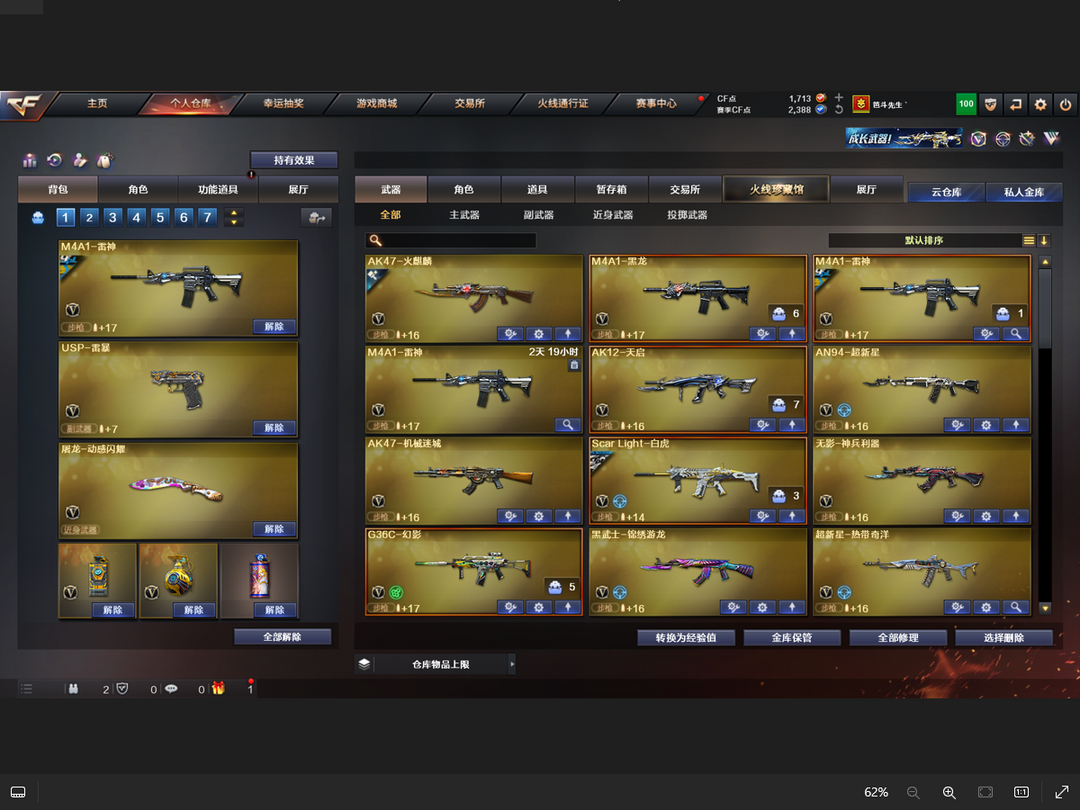Image resolution: width=1080 pixels, height=810 pixels.
Task: Click the 金库保管 button
Action: tap(791, 638)
